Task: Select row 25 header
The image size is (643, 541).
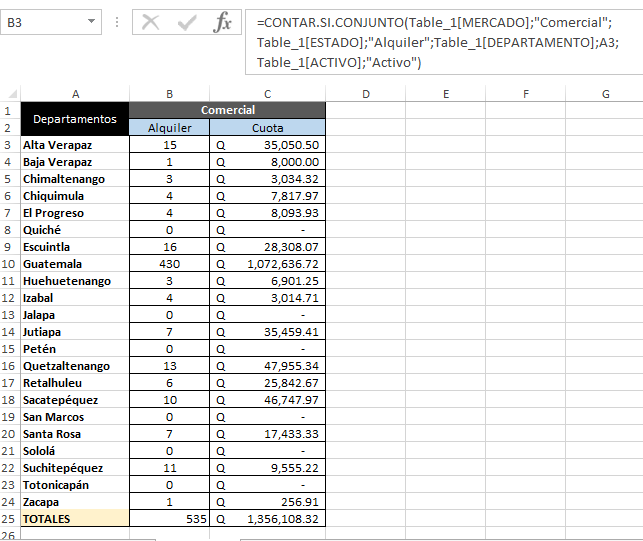Action: point(9,519)
